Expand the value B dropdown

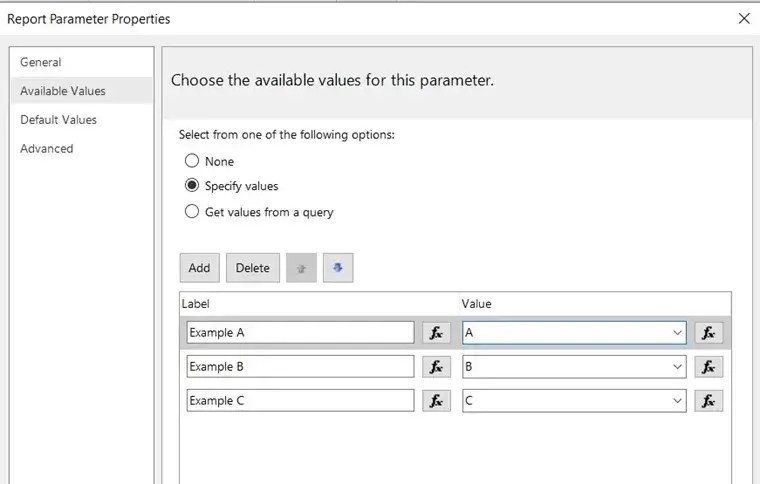pos(677,367)
